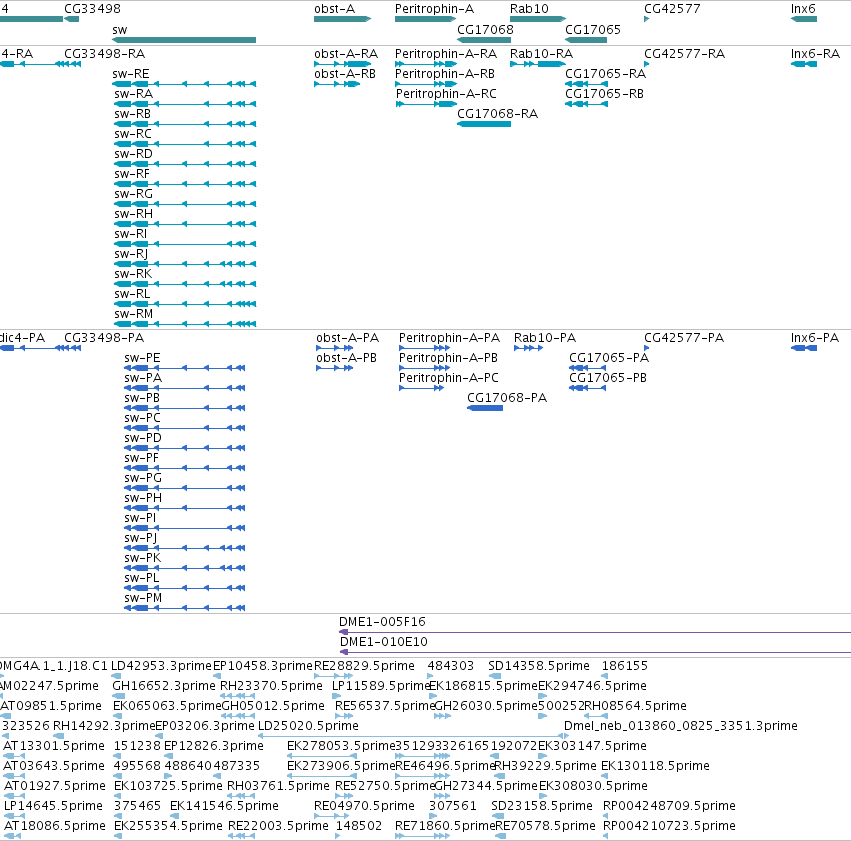Select protein CG17065-PA
The image size is (851, 841).
(587, 368)
